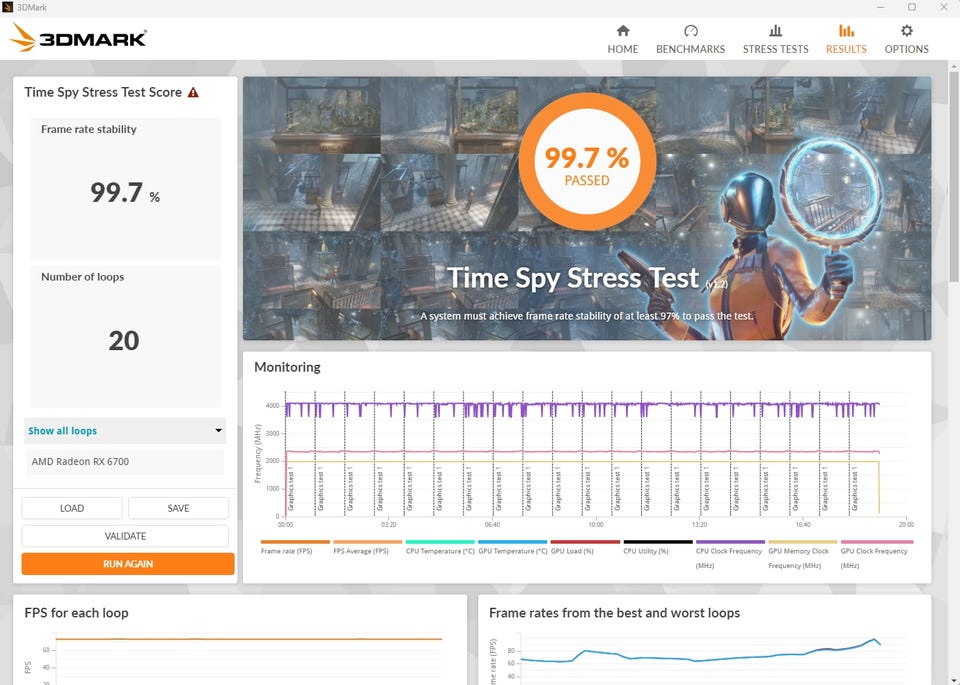Toggle GPU Temperature legend swatch
This screenshot has height=685, width=960.
(512, 542)
